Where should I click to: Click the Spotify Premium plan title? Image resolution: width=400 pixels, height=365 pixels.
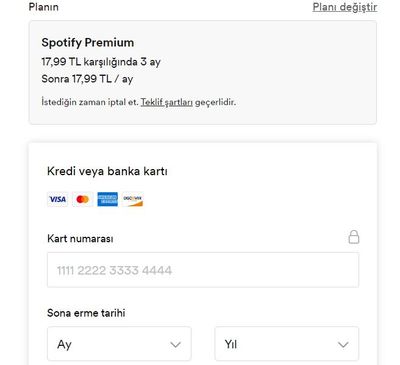point(88,43)
